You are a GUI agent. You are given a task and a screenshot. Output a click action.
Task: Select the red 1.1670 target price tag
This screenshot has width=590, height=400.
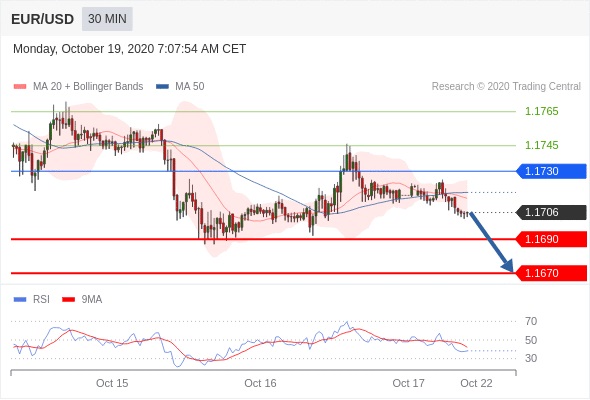point(551,273)
